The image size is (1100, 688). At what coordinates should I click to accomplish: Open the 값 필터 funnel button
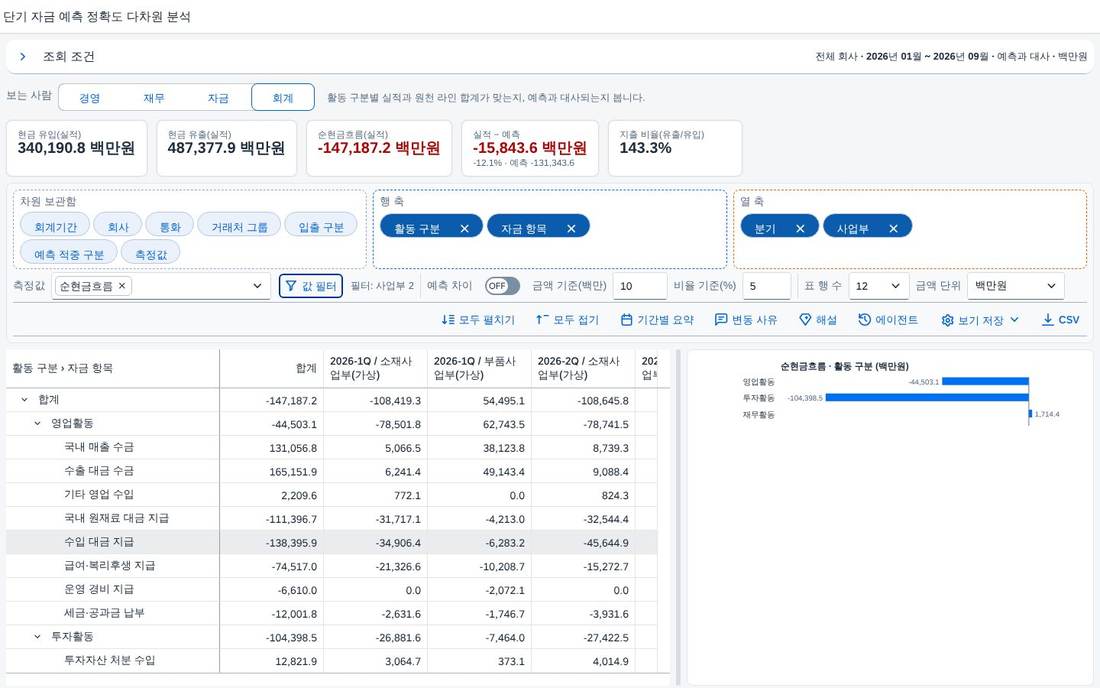pyautogui.click(x=311, y=286)
